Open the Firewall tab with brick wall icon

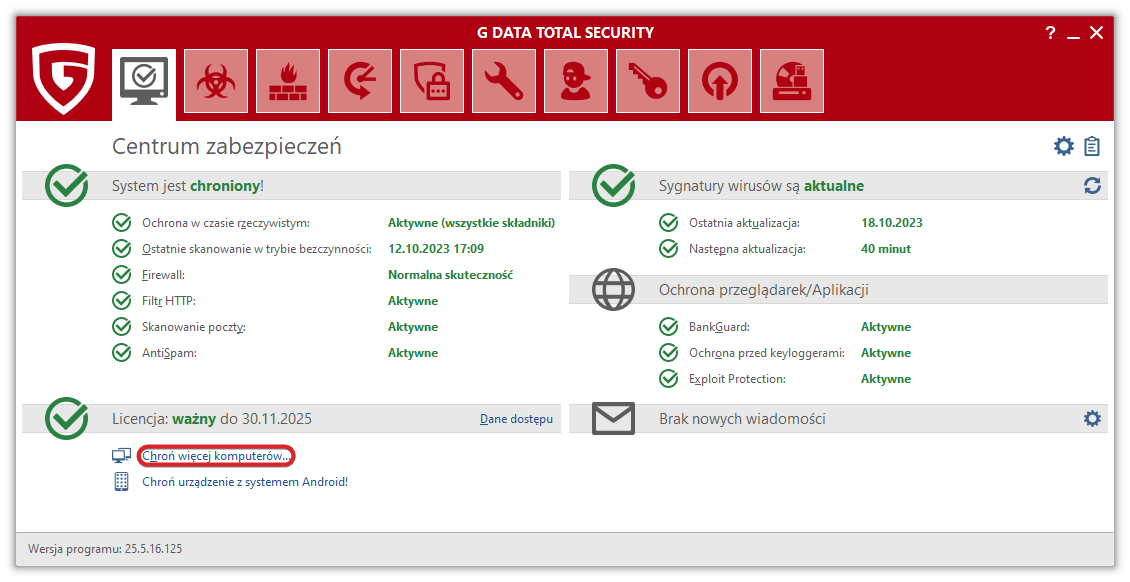click(288, 81)
